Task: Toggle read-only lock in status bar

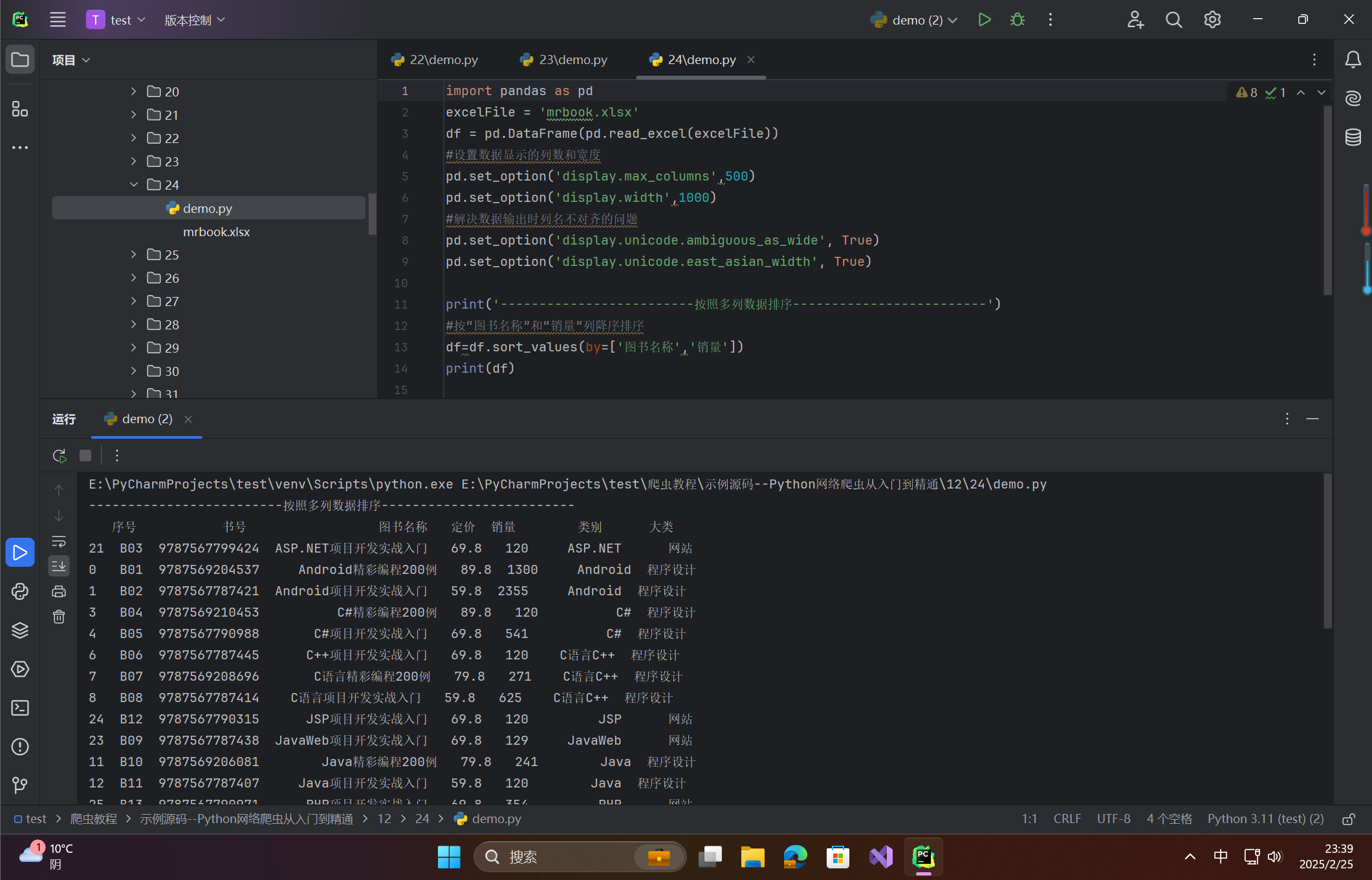Action: tap(1349, 819)
